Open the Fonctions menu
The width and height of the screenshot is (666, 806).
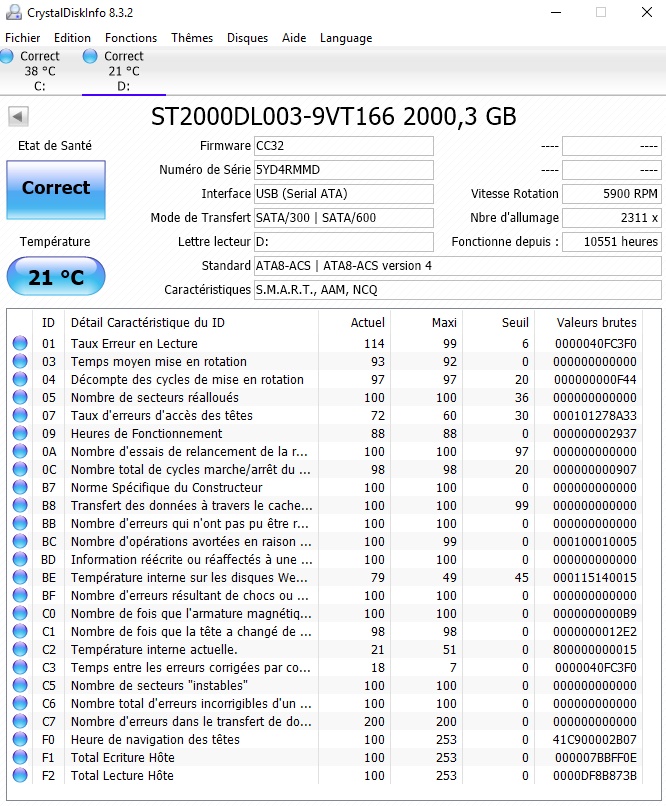(131, 38)
